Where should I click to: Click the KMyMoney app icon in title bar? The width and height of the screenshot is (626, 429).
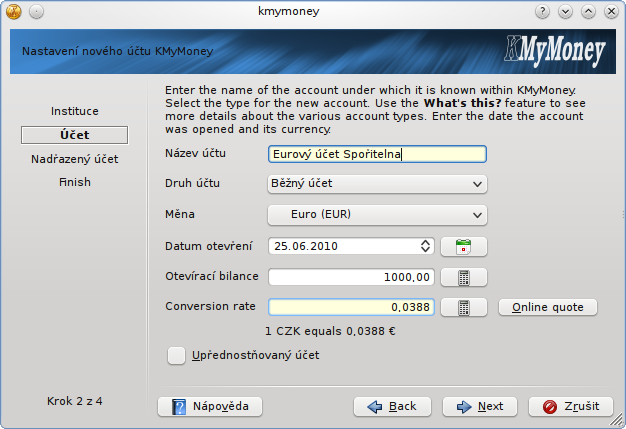coord(14,12)
